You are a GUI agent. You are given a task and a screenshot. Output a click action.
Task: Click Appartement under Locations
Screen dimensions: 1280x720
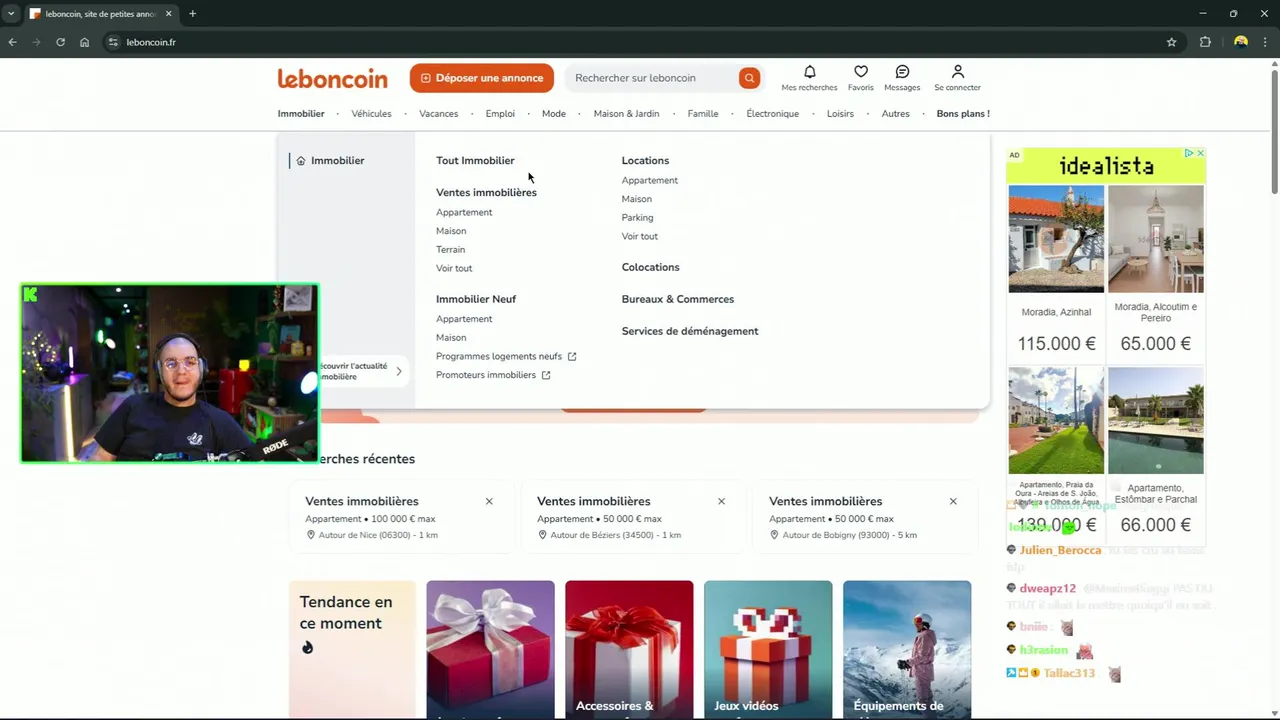[x=650, y=180]
